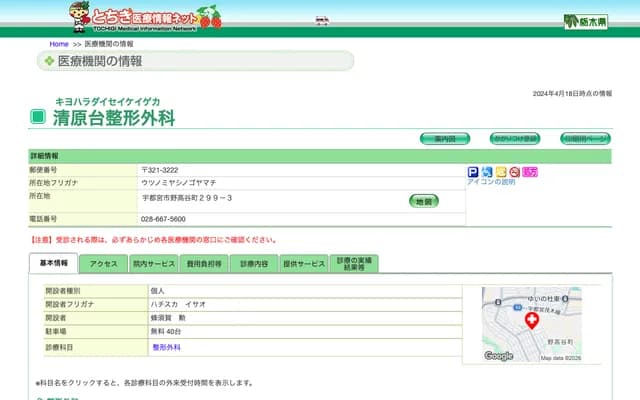Click the ambulance icon in header
Screen dimensions: 640x400
pyautogui.click(x=322, y=20)
